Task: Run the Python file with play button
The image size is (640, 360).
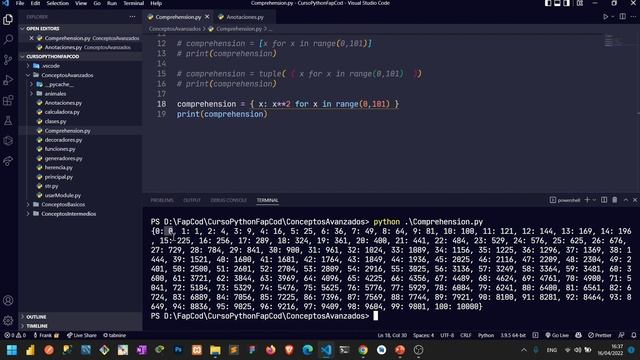Action: 606,17
